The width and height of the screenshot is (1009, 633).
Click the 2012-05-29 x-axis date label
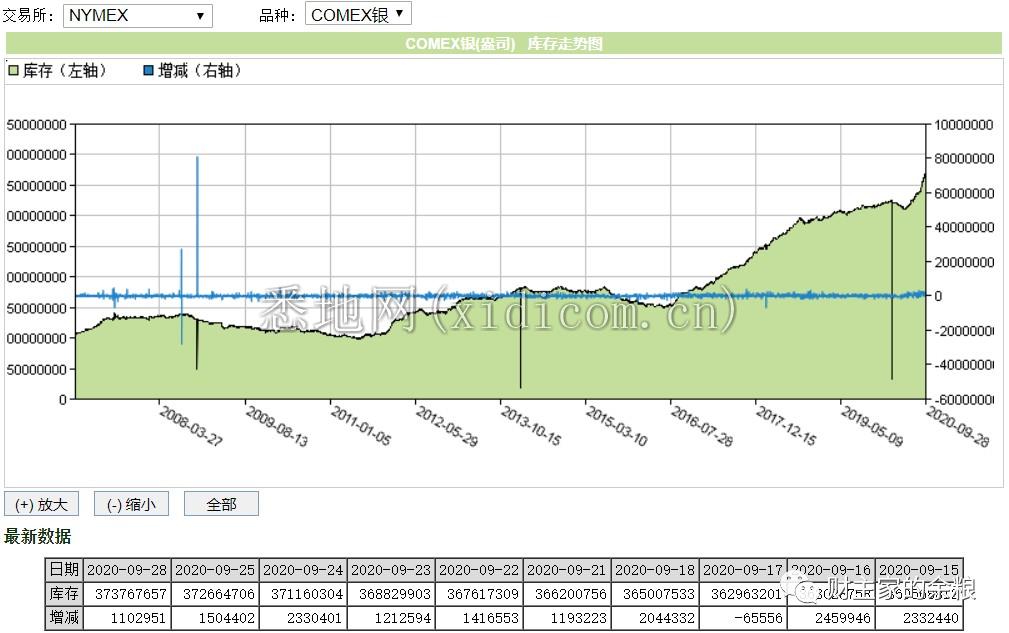[447, 426]
